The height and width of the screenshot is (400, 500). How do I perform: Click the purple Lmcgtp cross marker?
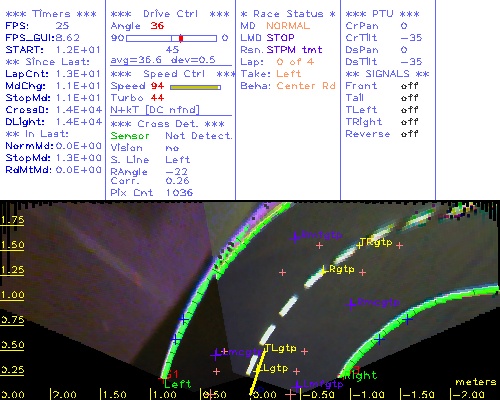pyautogui.click(x=216, y=354)
